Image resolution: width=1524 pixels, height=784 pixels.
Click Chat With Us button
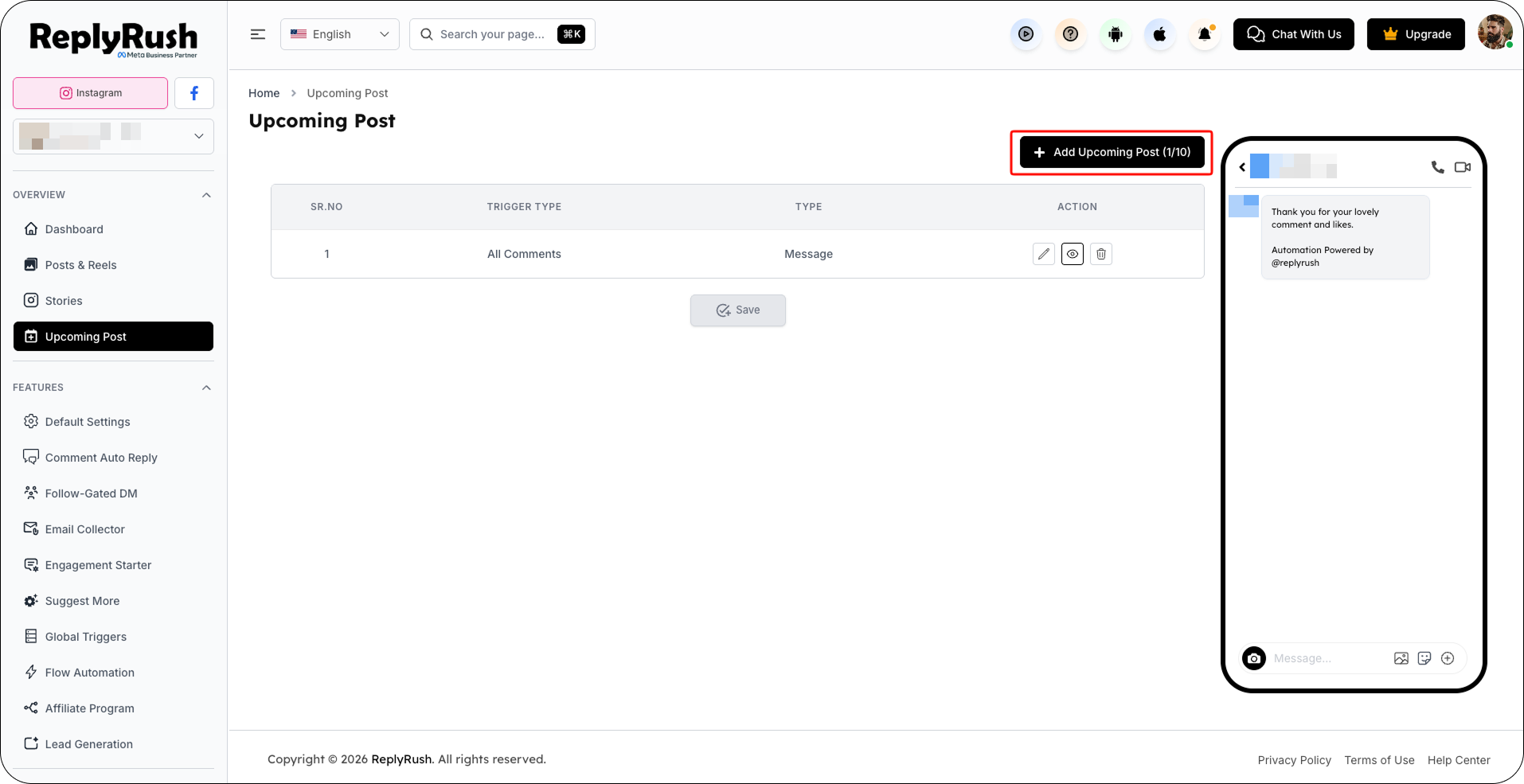tap(1294, 34)
